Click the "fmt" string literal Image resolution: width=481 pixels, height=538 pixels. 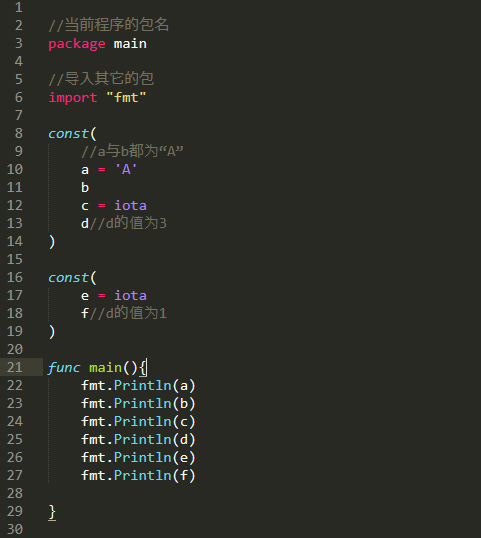[x=126, y=97]
